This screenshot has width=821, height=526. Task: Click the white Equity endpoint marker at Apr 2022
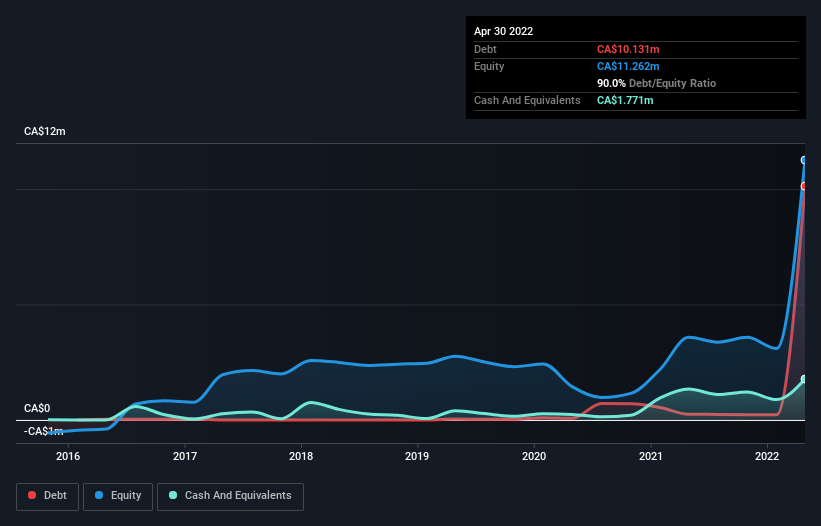pos(804,160)
